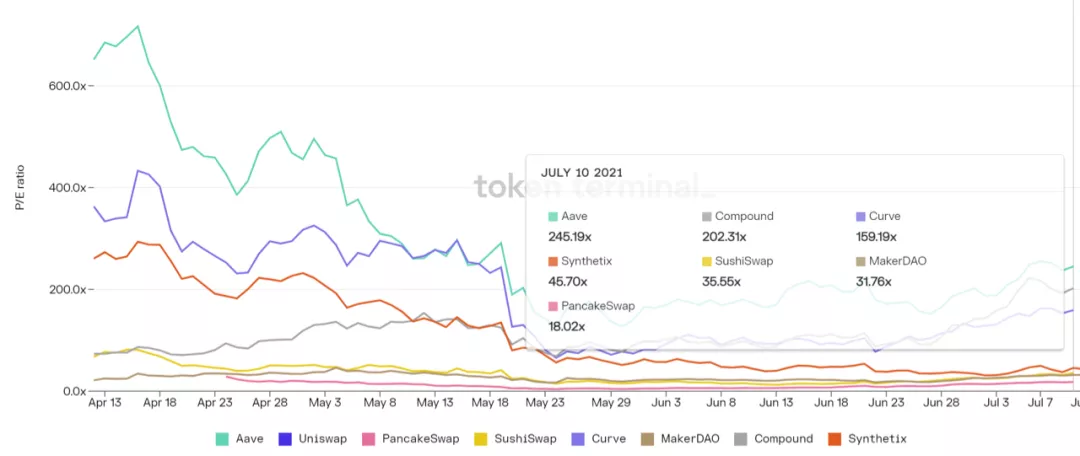Image resolution: width=1080 pixels, height=456 pixels.
Task: Toggle the Uniswap series legend label
Action: (322, 439)
